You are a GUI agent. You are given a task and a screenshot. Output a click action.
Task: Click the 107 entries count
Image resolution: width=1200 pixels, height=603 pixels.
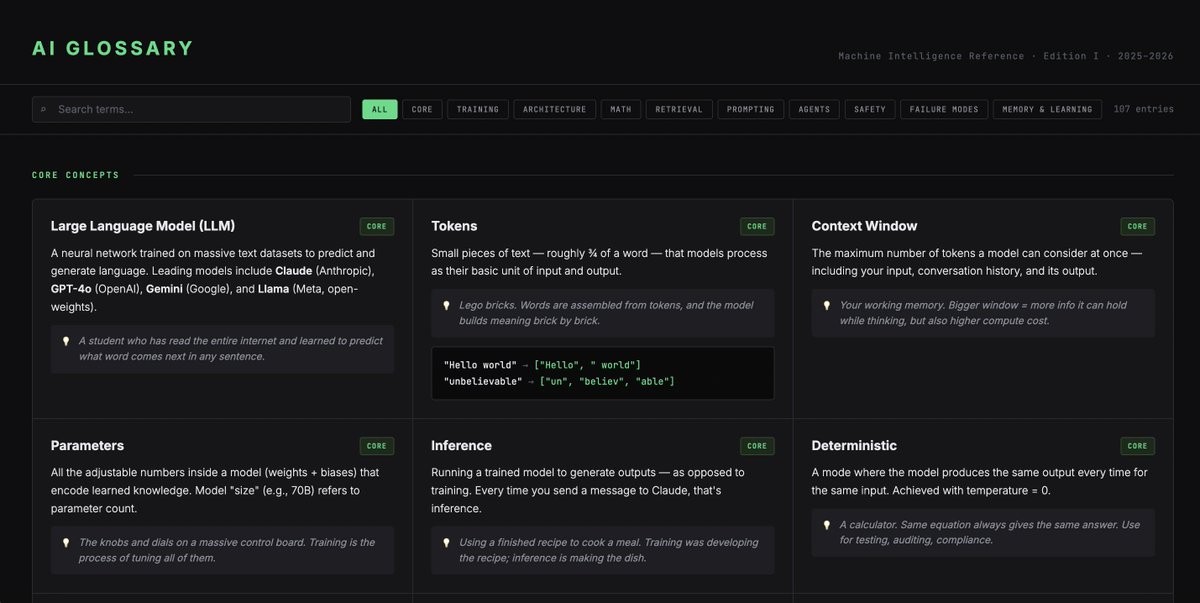[1143, 109]
